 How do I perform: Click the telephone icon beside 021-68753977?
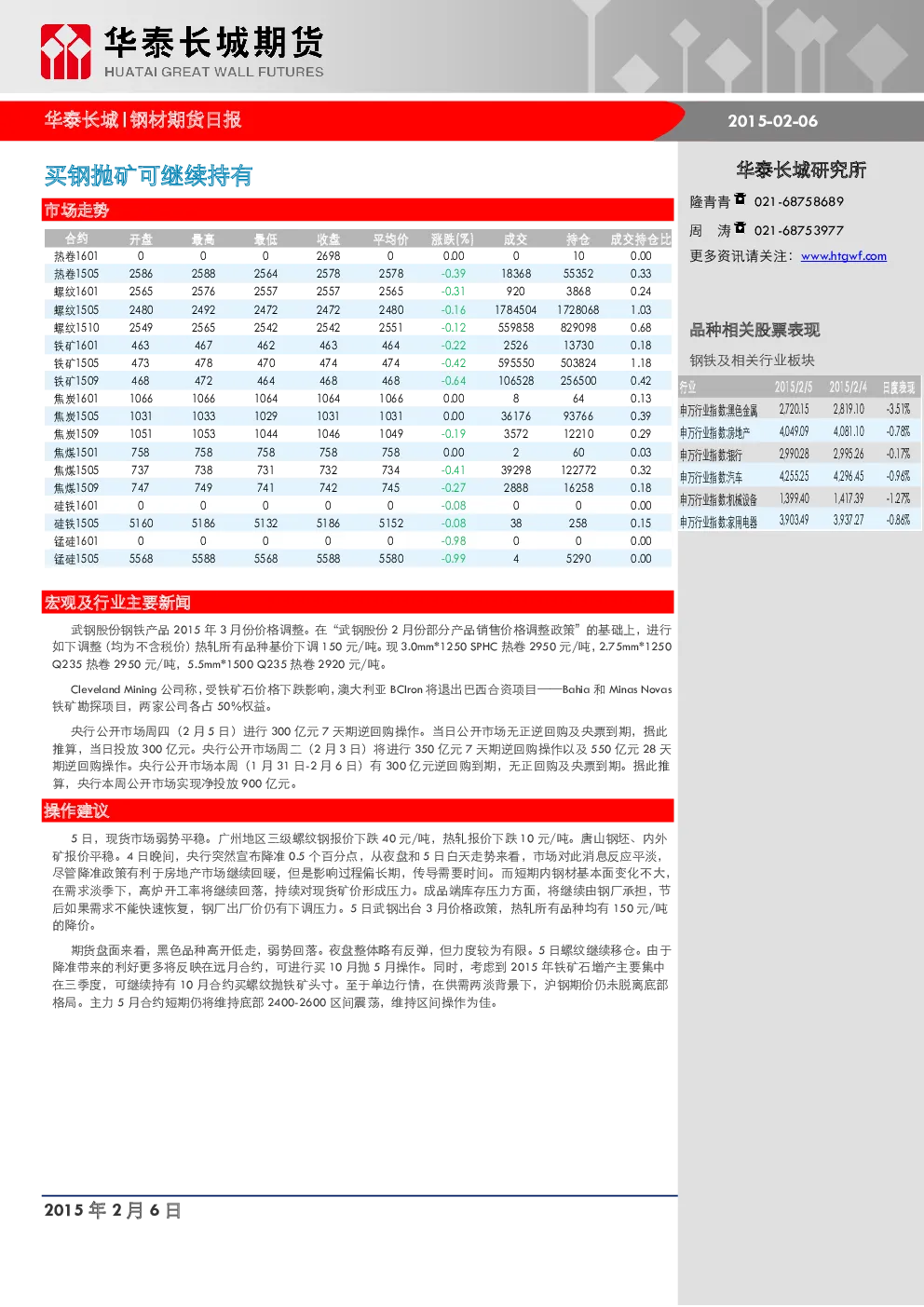point(741,228)
